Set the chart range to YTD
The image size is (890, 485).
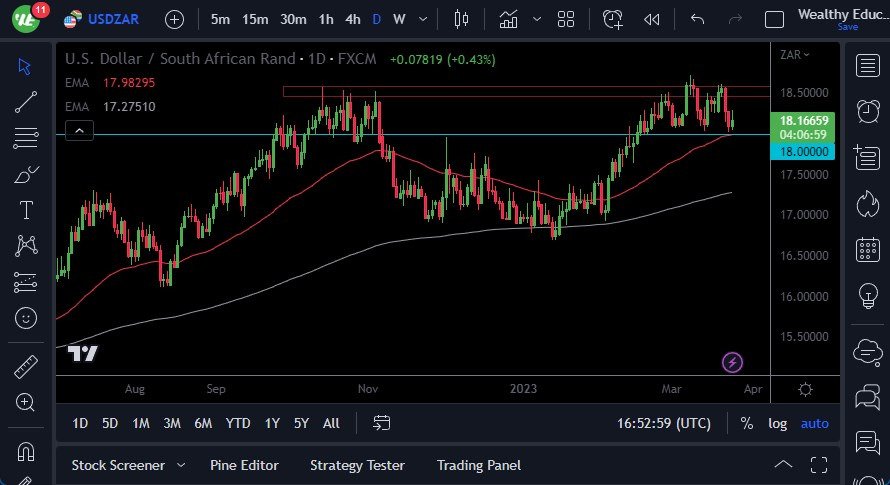238,423
